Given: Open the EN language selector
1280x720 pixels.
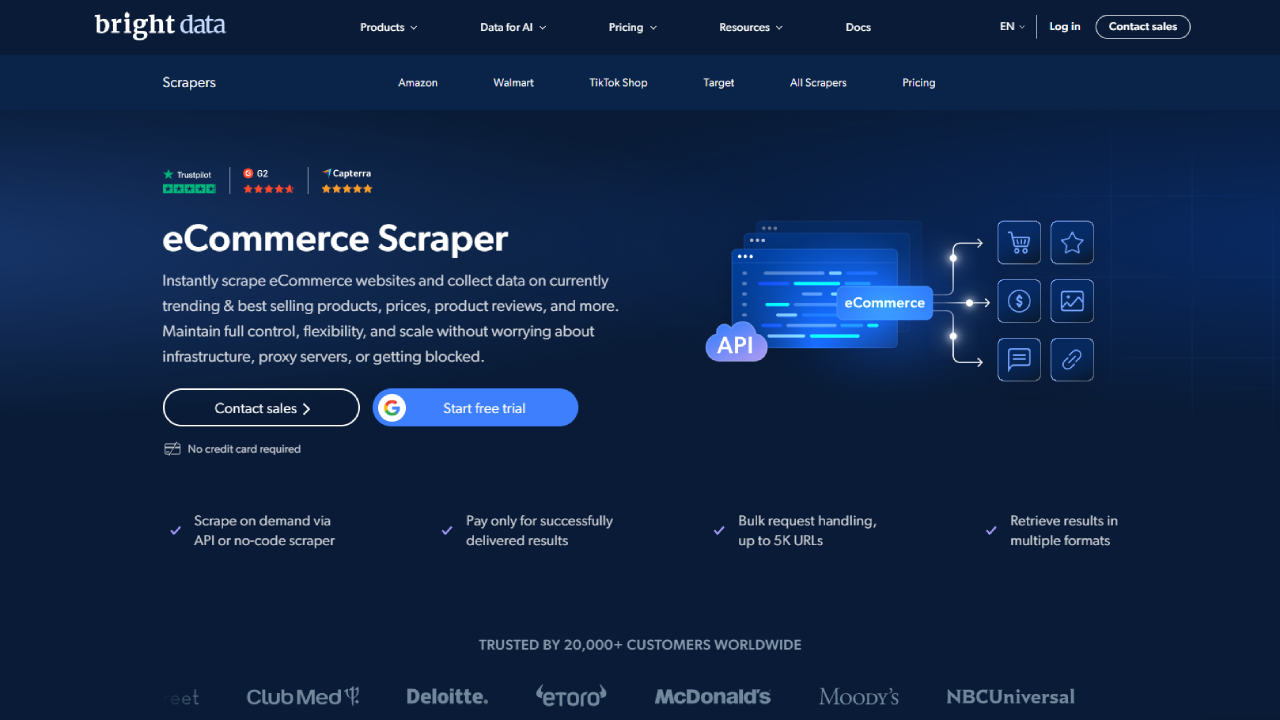Looking at the screenshot, I should [x=1012, y=27].
